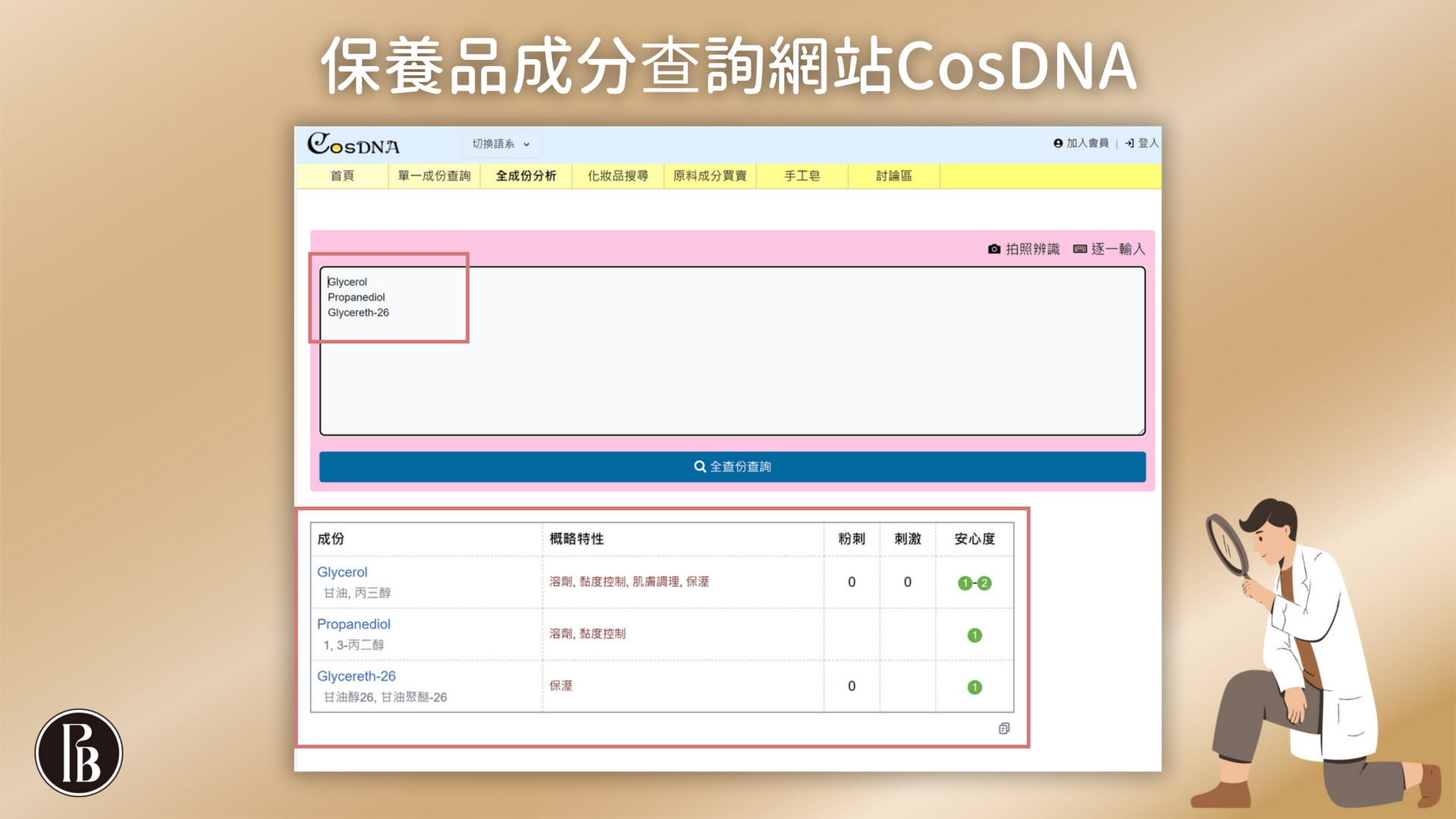Viewport: 1456px width, 819px height.
Task: Click the 概略特性 column header
Action: tap(577, 539)
